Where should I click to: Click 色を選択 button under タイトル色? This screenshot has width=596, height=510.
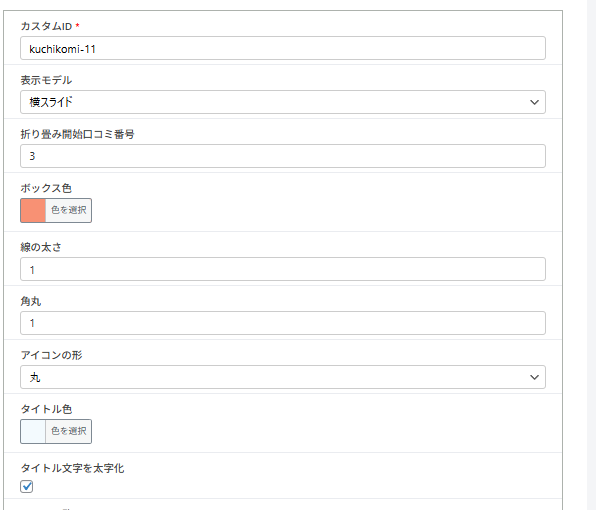(x=69, y=432)
